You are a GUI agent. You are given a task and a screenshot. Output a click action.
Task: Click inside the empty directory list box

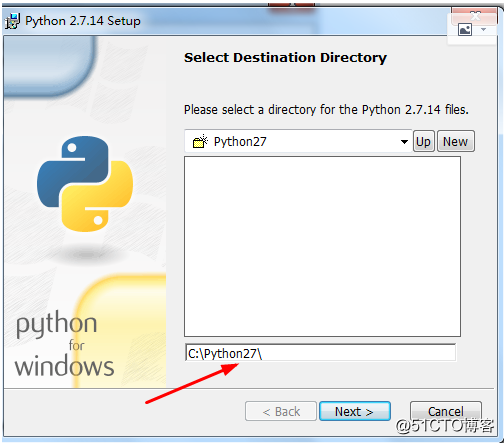tap(322, 246)
